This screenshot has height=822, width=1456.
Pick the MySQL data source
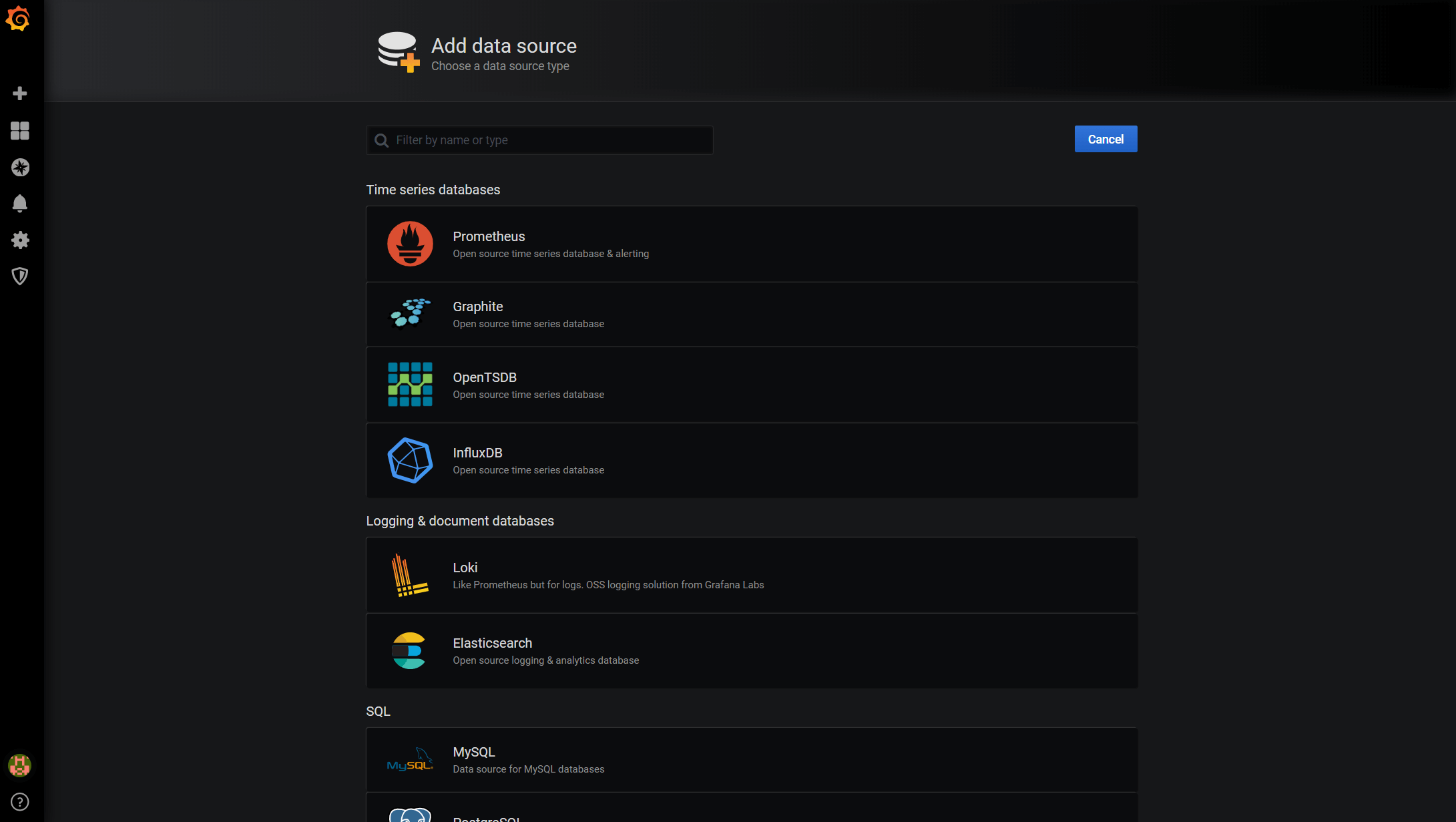(751, 760)
